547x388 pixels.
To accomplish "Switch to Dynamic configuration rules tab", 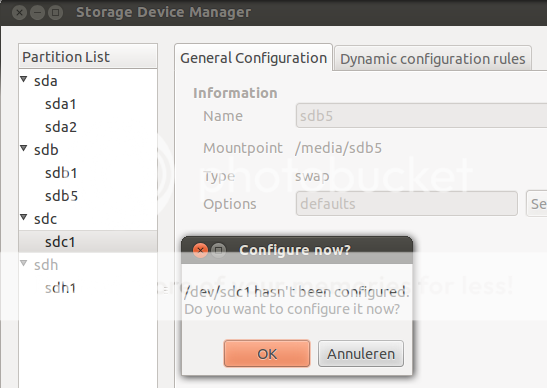I will (433, 59).
